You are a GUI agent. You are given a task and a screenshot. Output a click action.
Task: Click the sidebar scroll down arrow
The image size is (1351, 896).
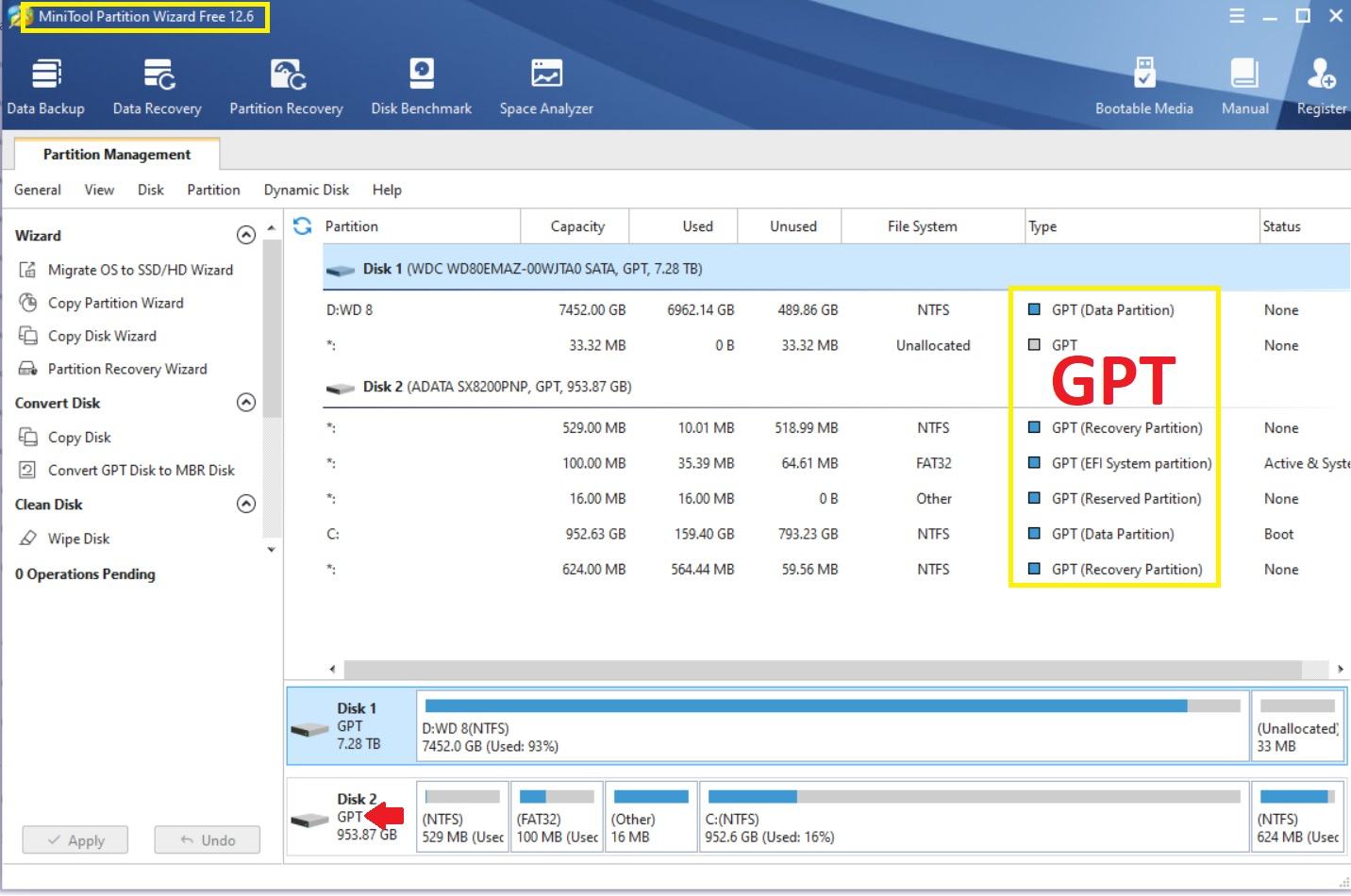coord(272,550)
